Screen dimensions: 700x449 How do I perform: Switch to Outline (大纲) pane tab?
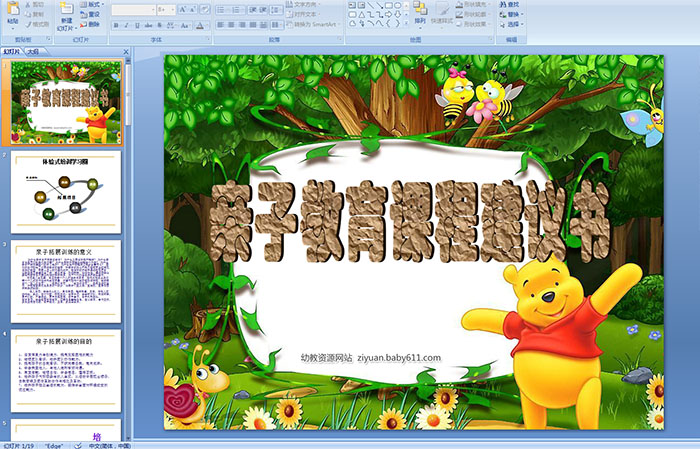tap(33, 52)
